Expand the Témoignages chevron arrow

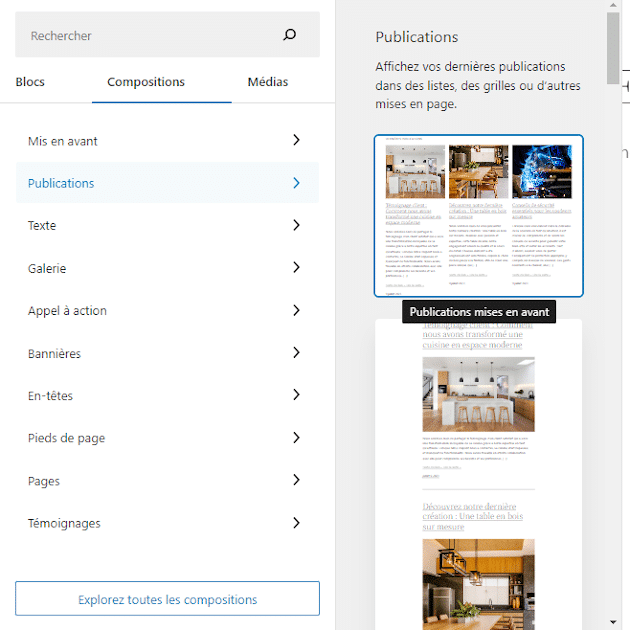tap(296, 523)
